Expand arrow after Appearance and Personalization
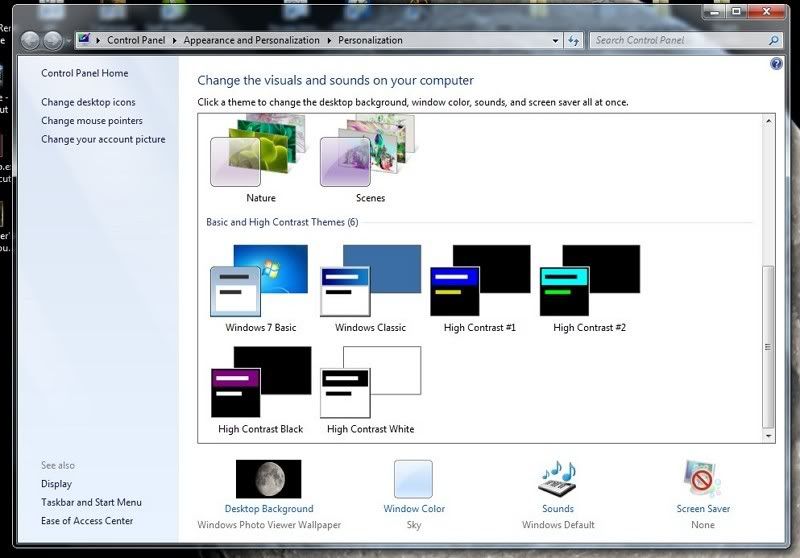The height and width of the screenshot is (558, 800). tap(329, 40)
